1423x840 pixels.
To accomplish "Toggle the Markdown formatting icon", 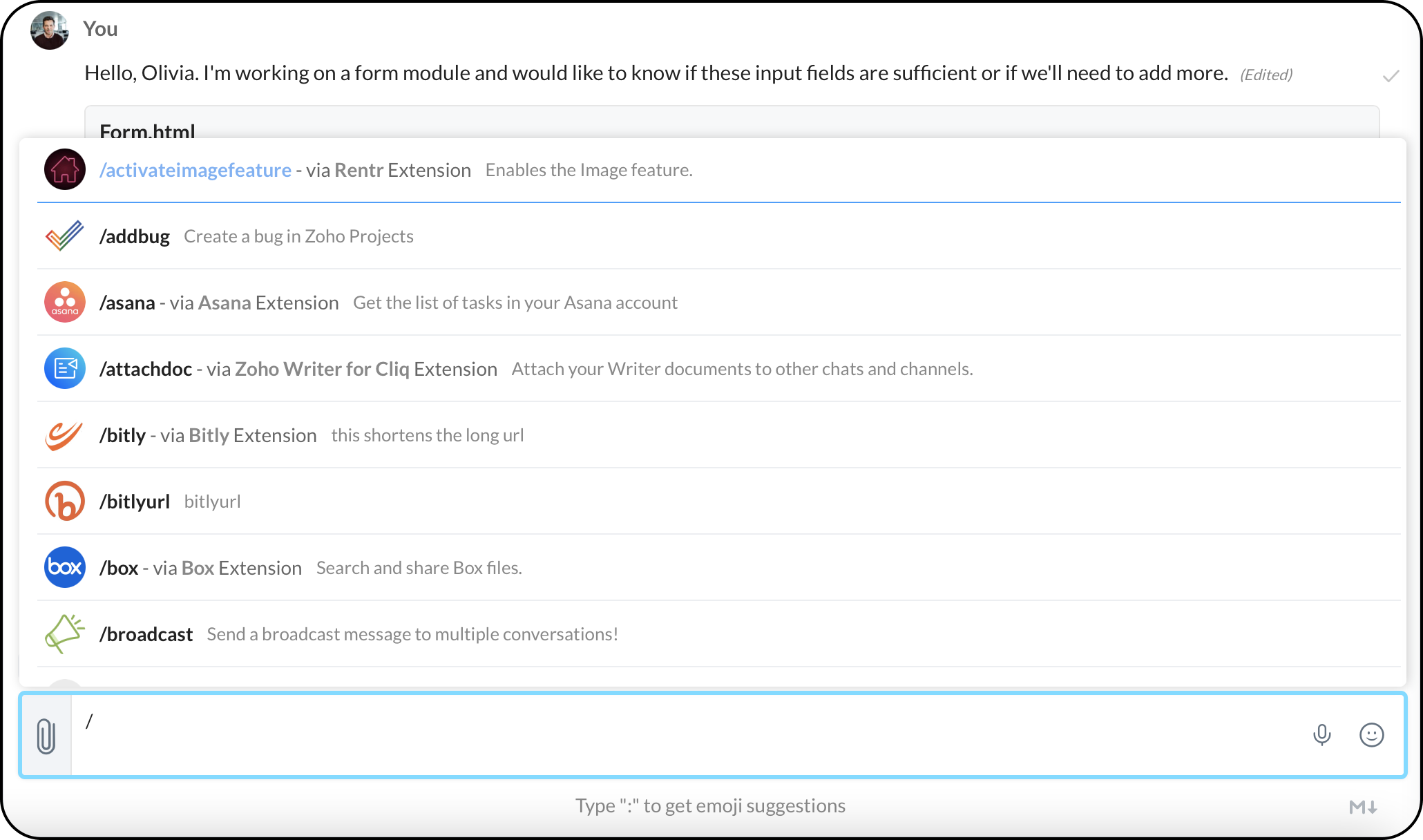I will point(1363,807).
